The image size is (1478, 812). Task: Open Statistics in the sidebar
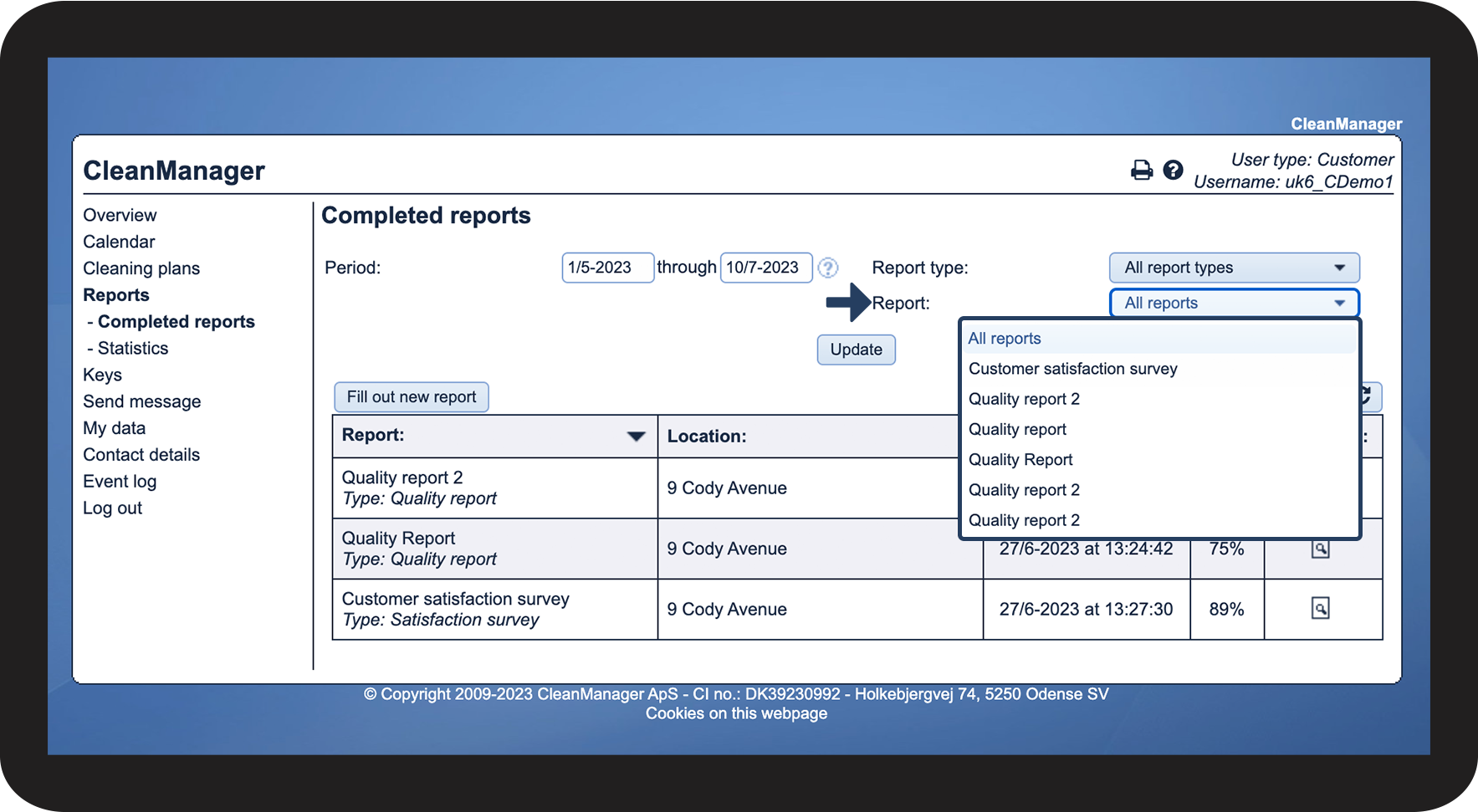click(133, 348)
